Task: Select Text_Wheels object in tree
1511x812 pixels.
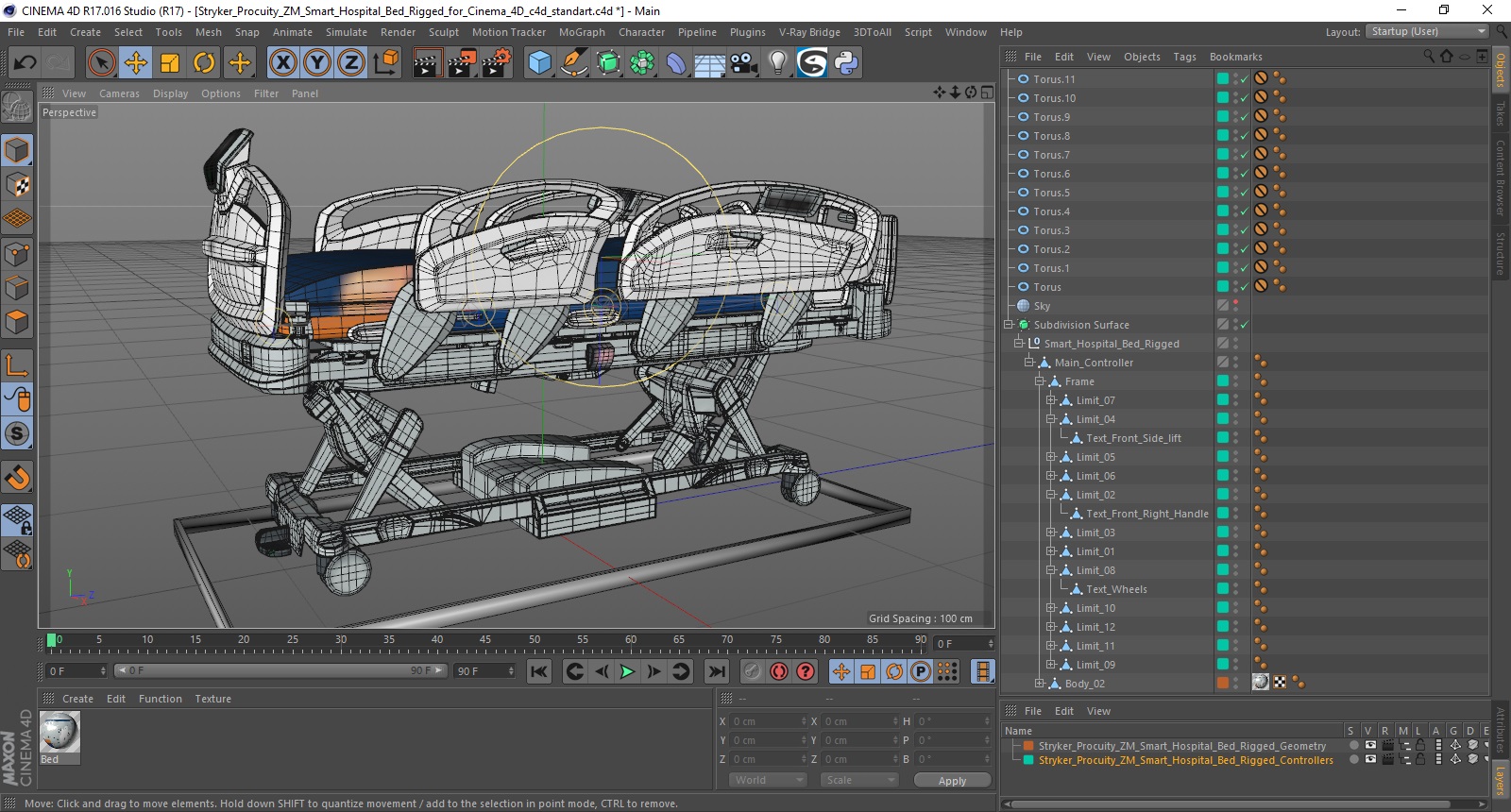Action: point(1116,589)
